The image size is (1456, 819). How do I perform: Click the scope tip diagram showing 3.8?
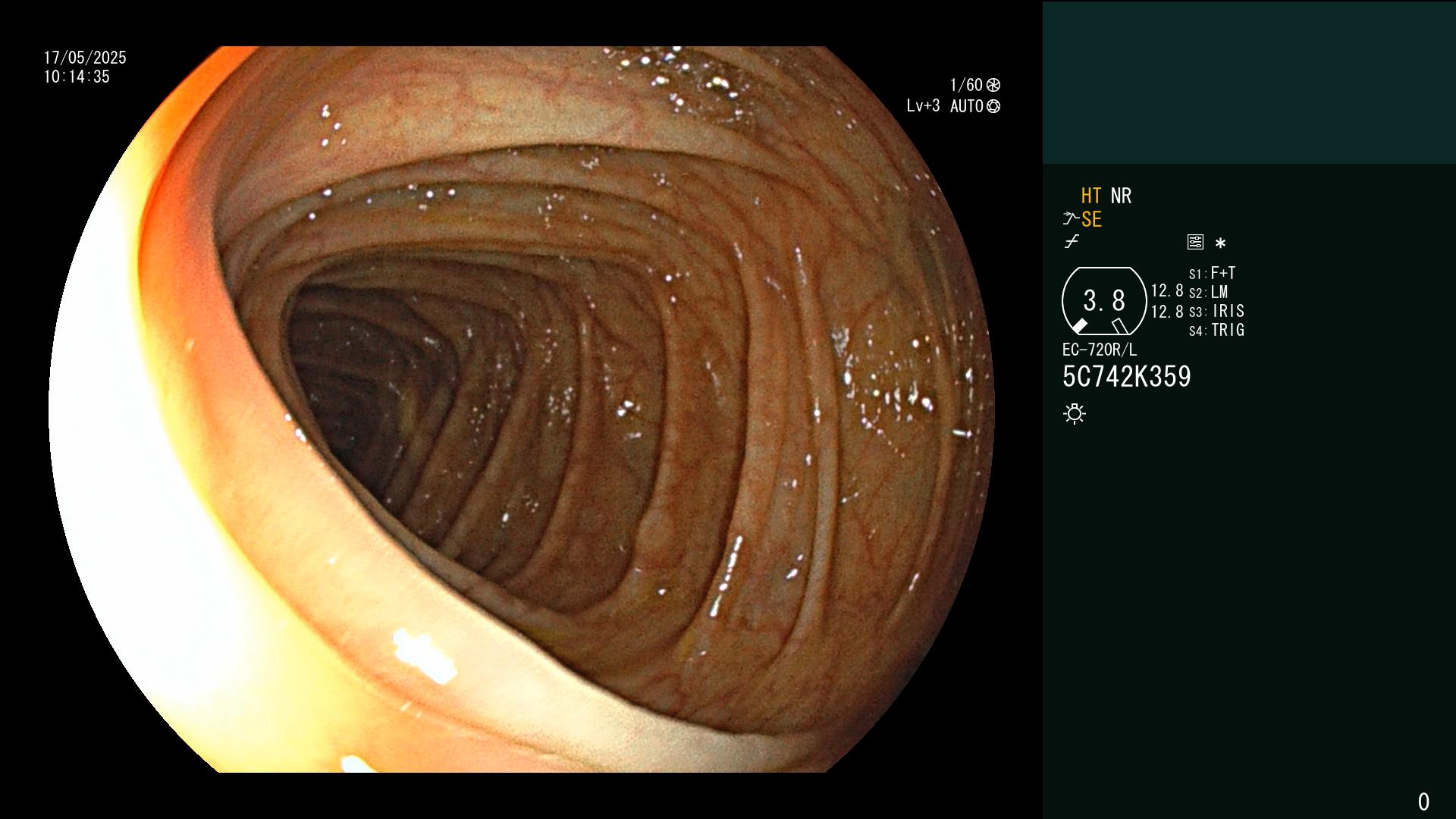pos(1104,301)
